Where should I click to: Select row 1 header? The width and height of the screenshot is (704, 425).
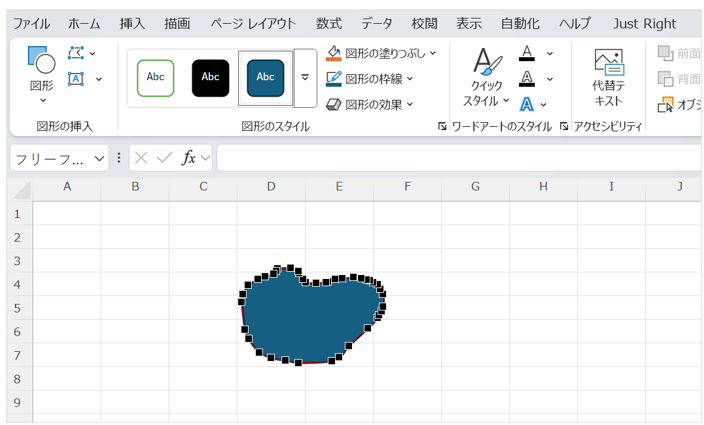click(18, 214)
